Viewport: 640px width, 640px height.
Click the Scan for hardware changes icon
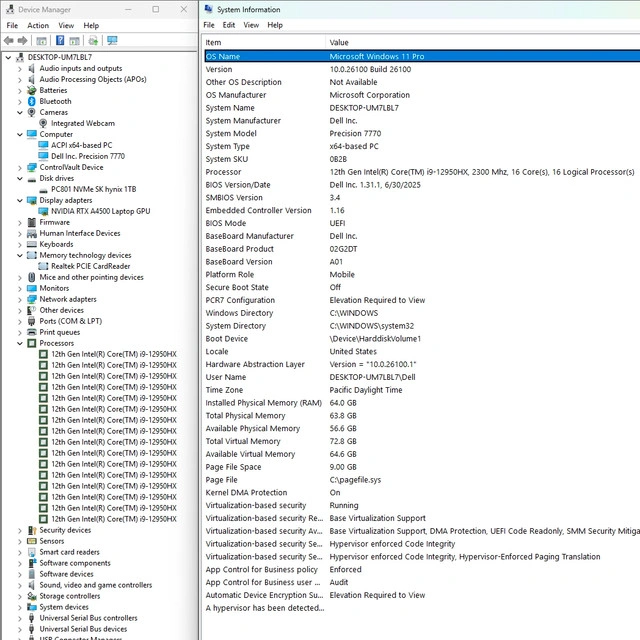(112, 41)
